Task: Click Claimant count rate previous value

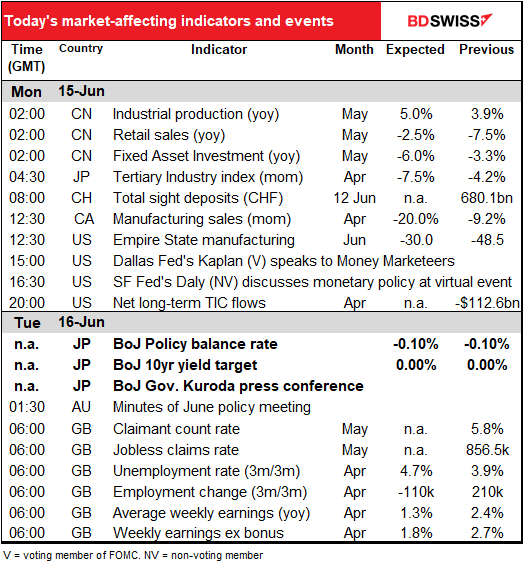Action: [x=487, y=429]
